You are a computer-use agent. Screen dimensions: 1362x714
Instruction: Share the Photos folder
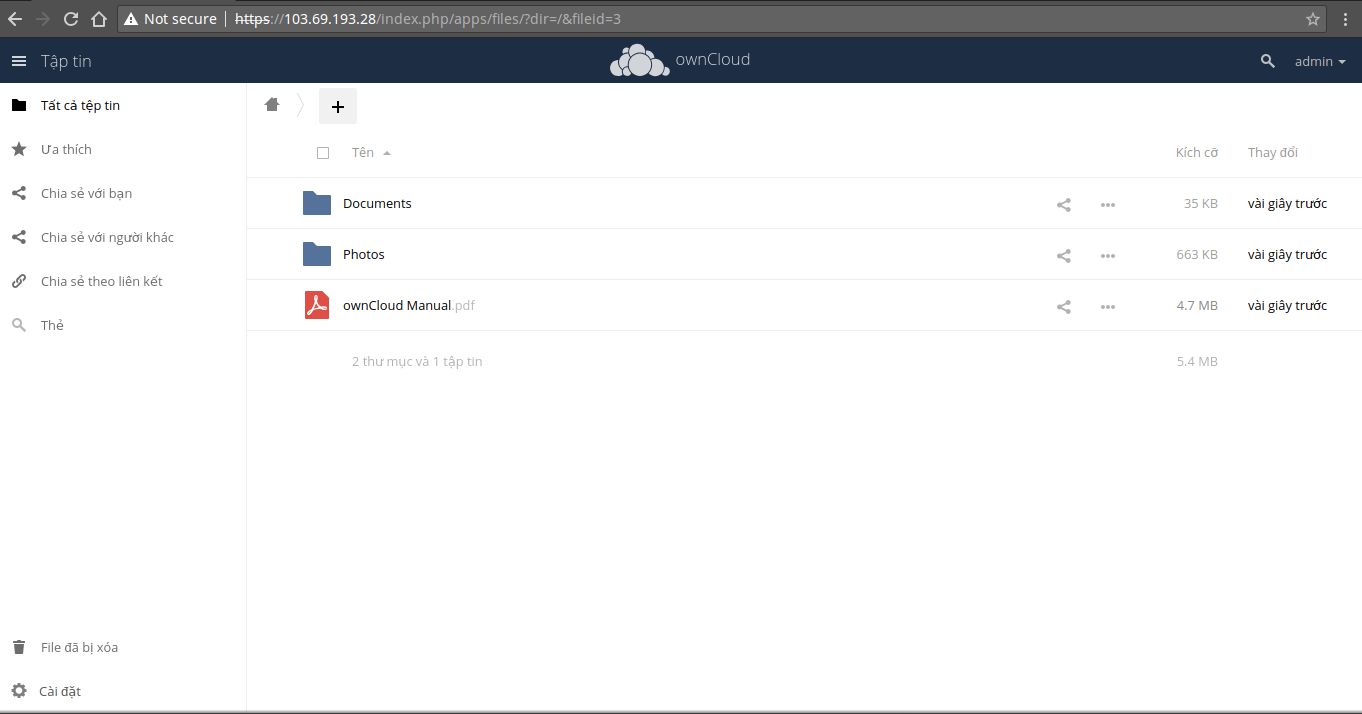click(x=1064, y=255)
